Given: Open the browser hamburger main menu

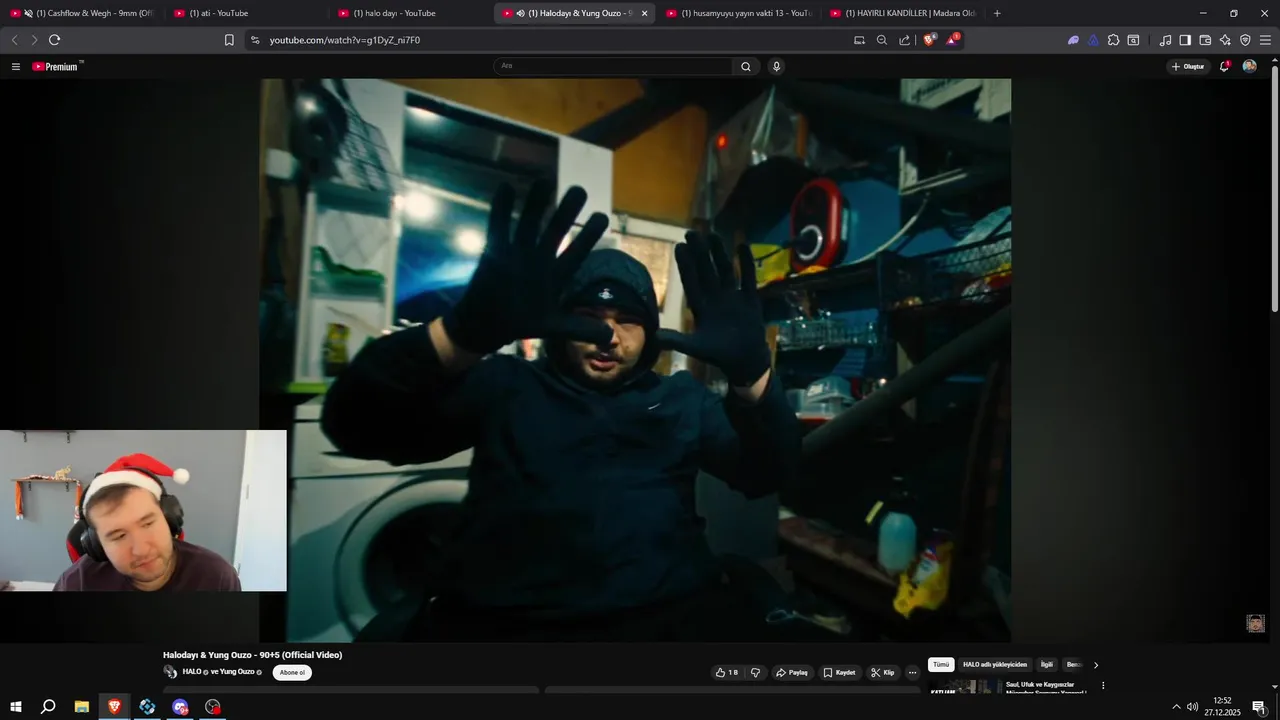Looking at the screenshot, I should coord(1265,40).
